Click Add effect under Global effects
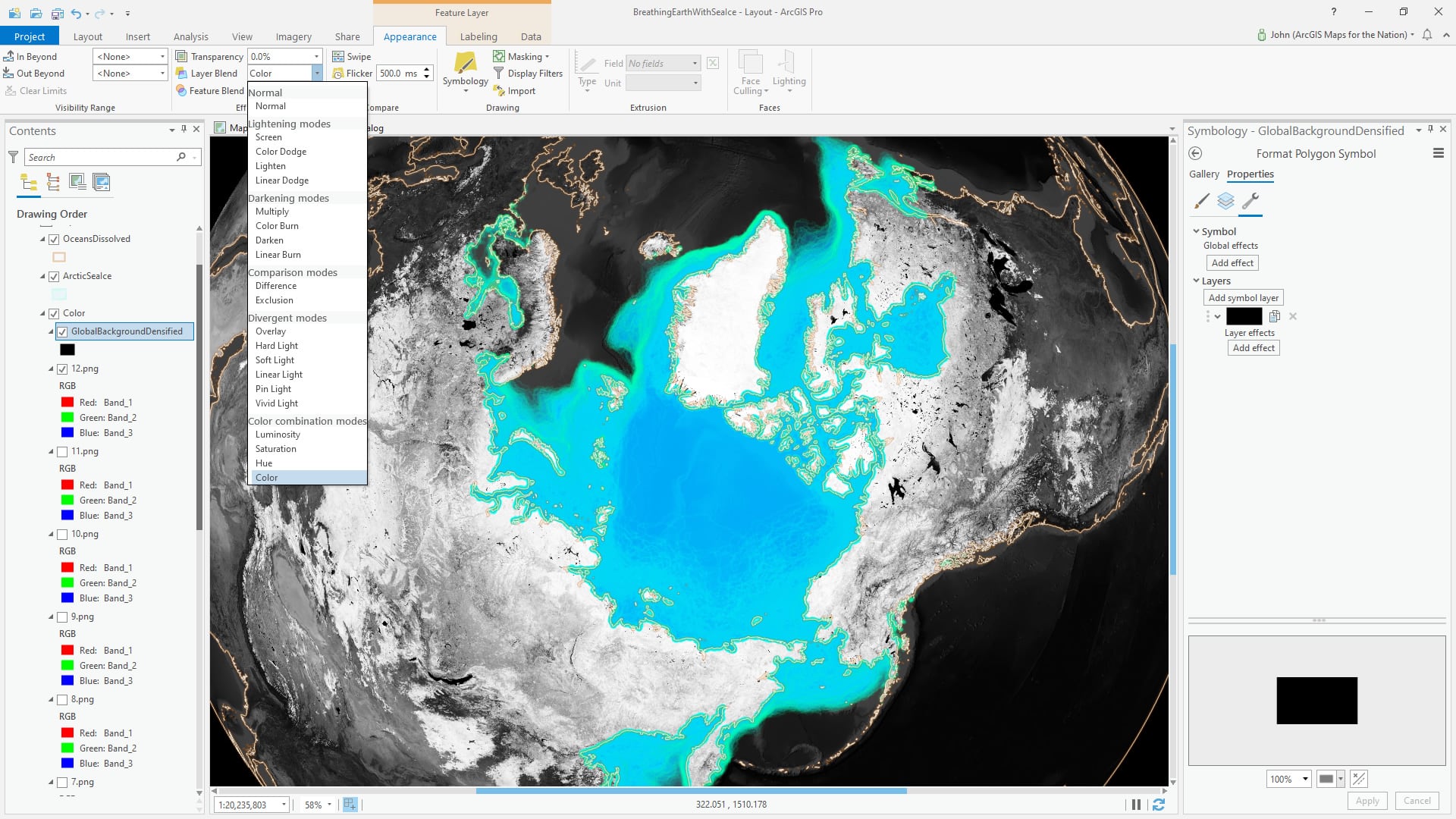The image size is (1456, 819). pos(1232,263)
